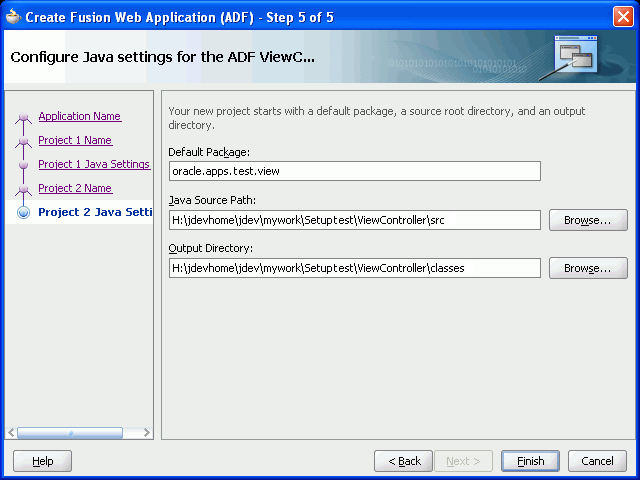Click the Java cup icon in title bar
Image resolution: width=640 pixels, height=480 pixels.
(13, 17)
